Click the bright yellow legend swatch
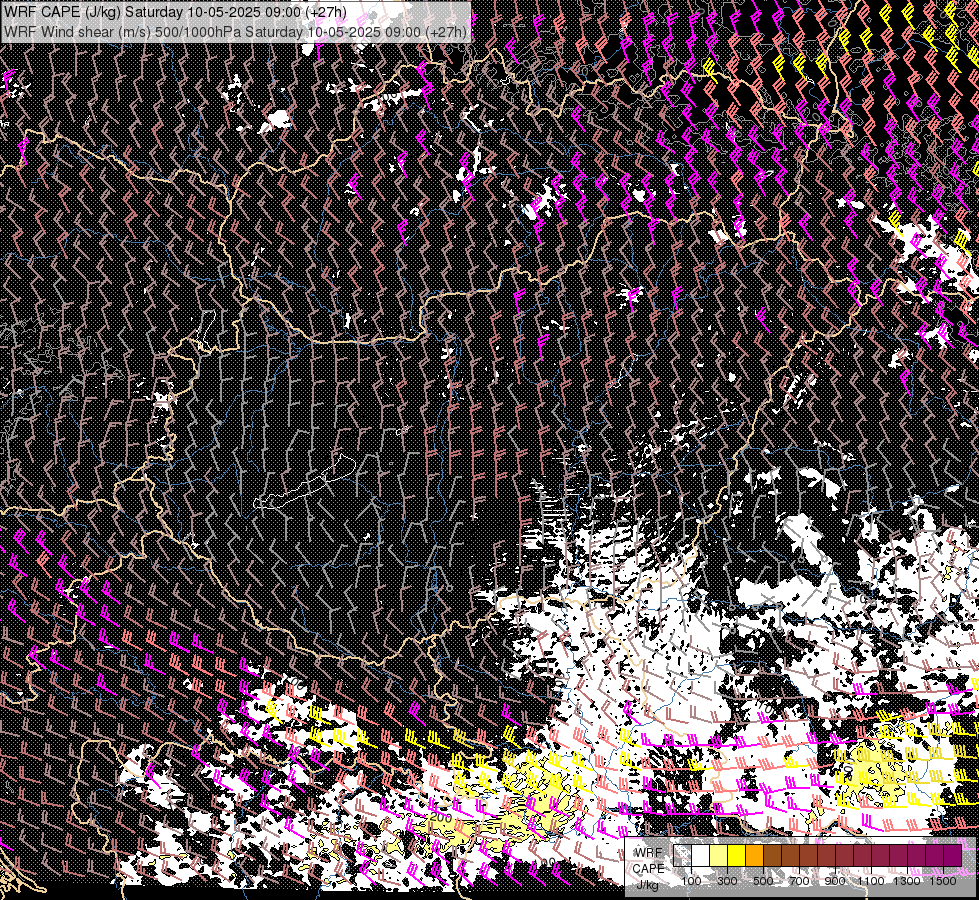Screen dimensions: 979x900 [x=737, y=855]
